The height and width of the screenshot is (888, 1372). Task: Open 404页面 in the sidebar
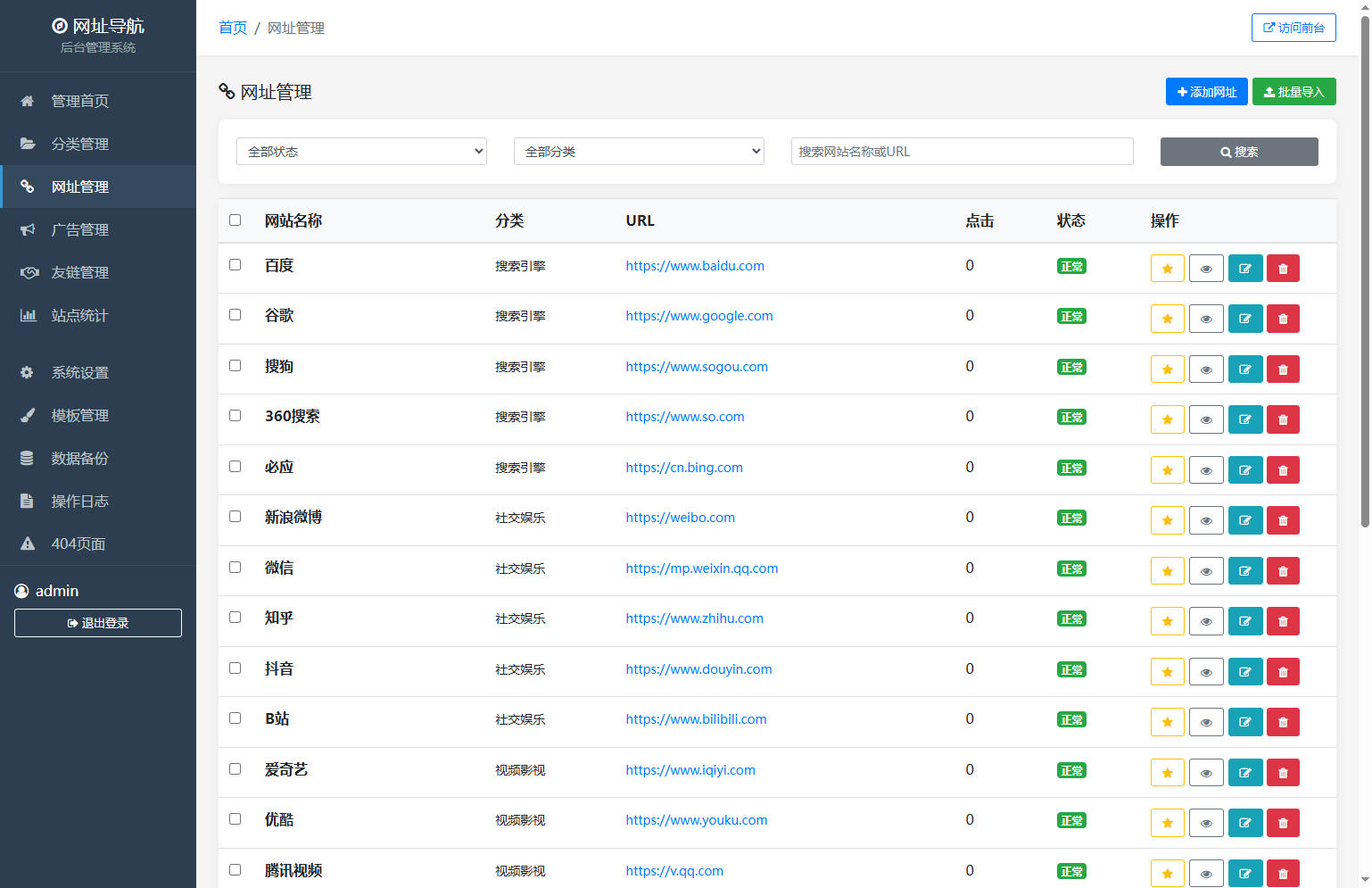[98, 544]
